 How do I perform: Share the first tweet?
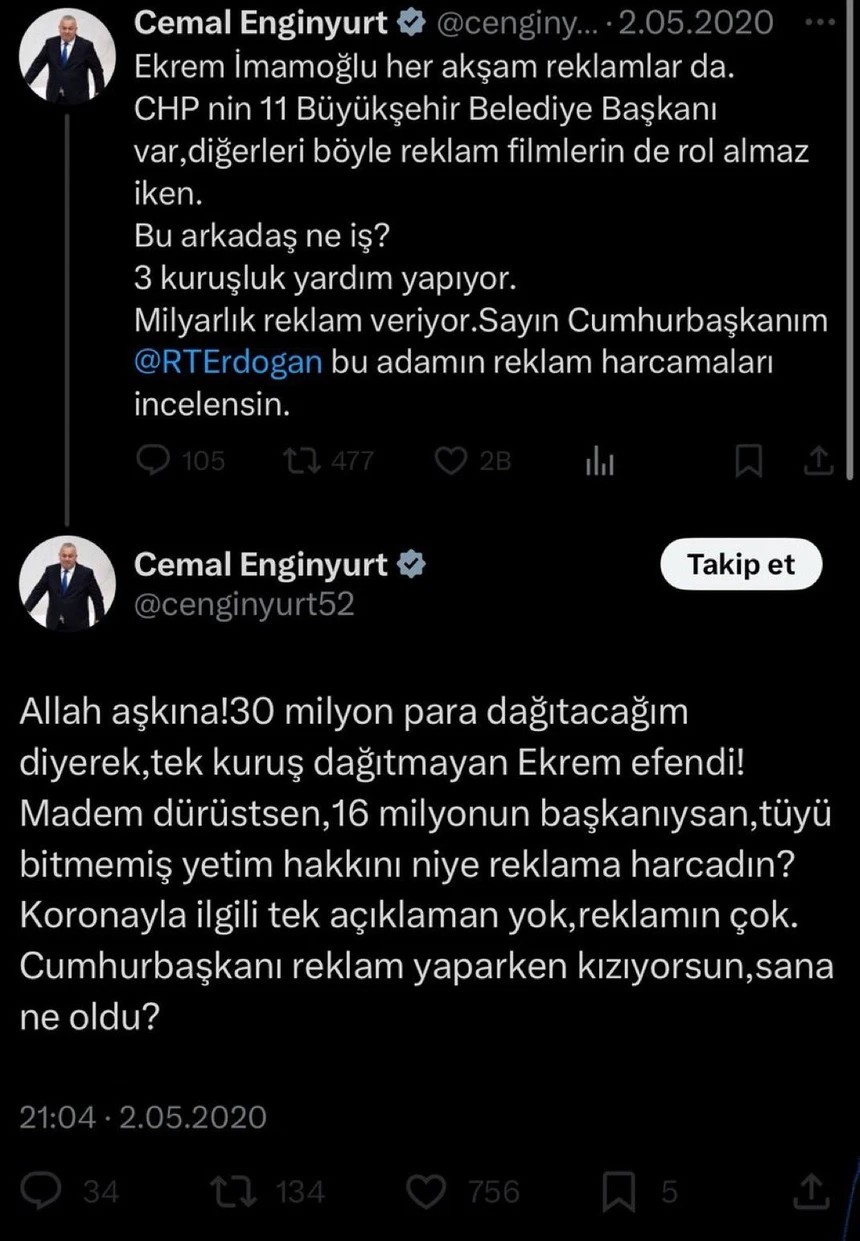[817, 460]
